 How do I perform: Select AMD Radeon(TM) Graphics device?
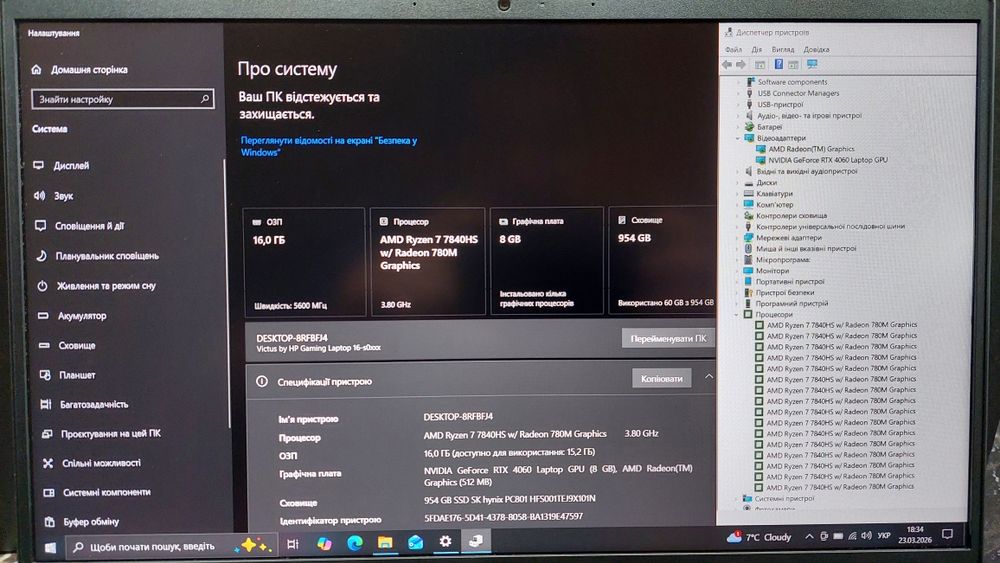pyautogui.click(x=811, y=149)
